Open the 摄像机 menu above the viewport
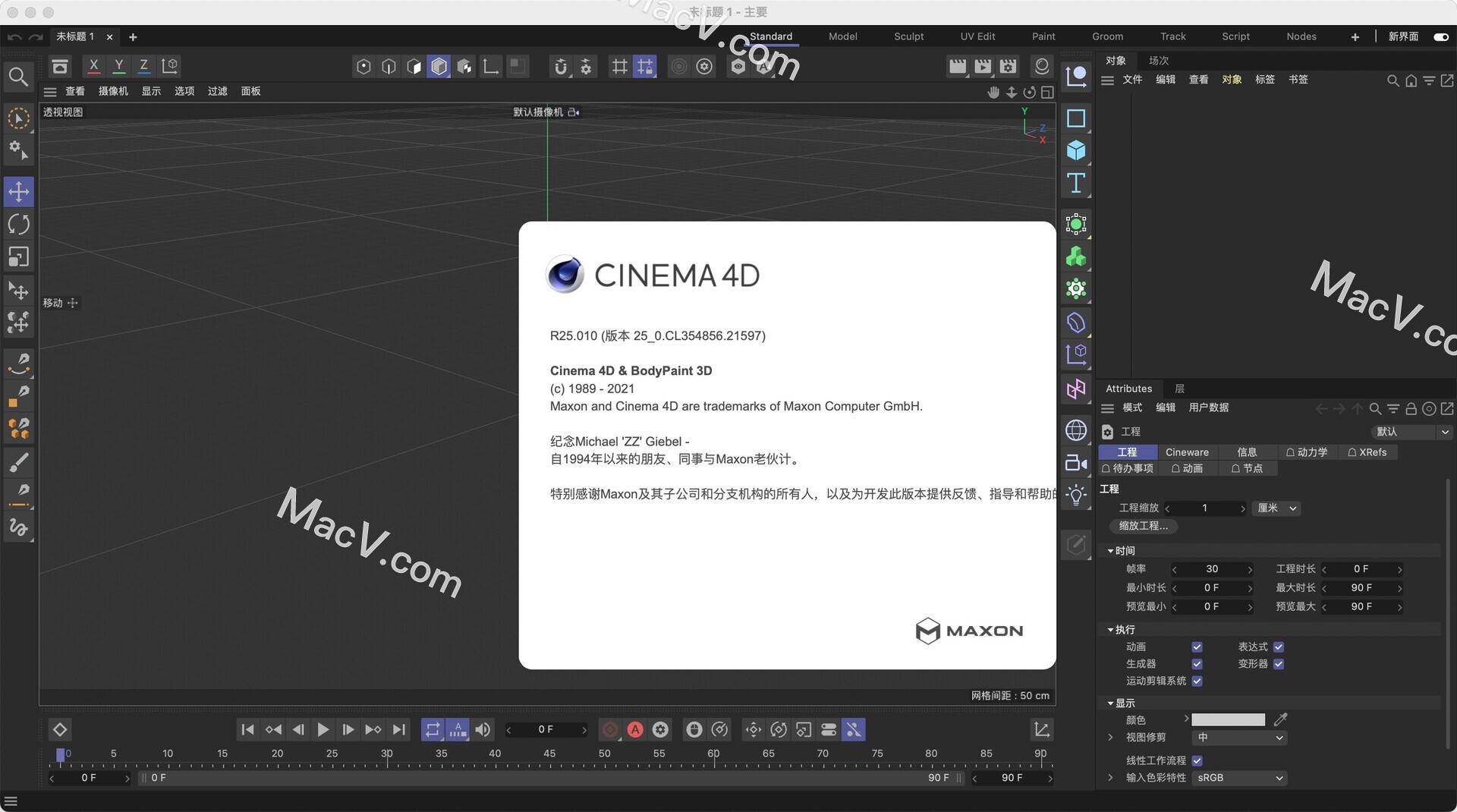The width and height of the screenshot is (1457, 812). click(x=113, y=91)
